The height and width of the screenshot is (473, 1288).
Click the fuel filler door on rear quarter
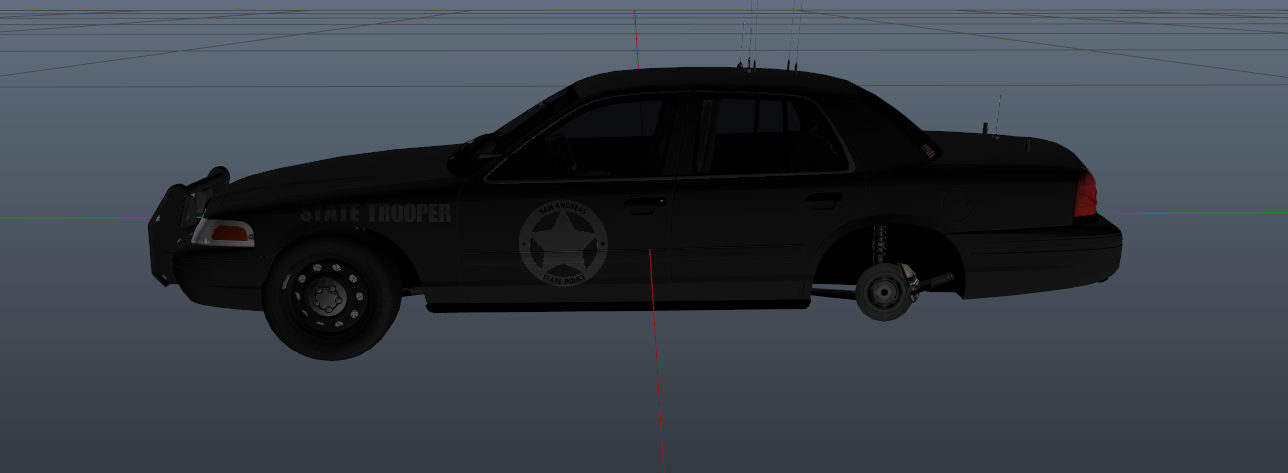(x=960, y=208)
